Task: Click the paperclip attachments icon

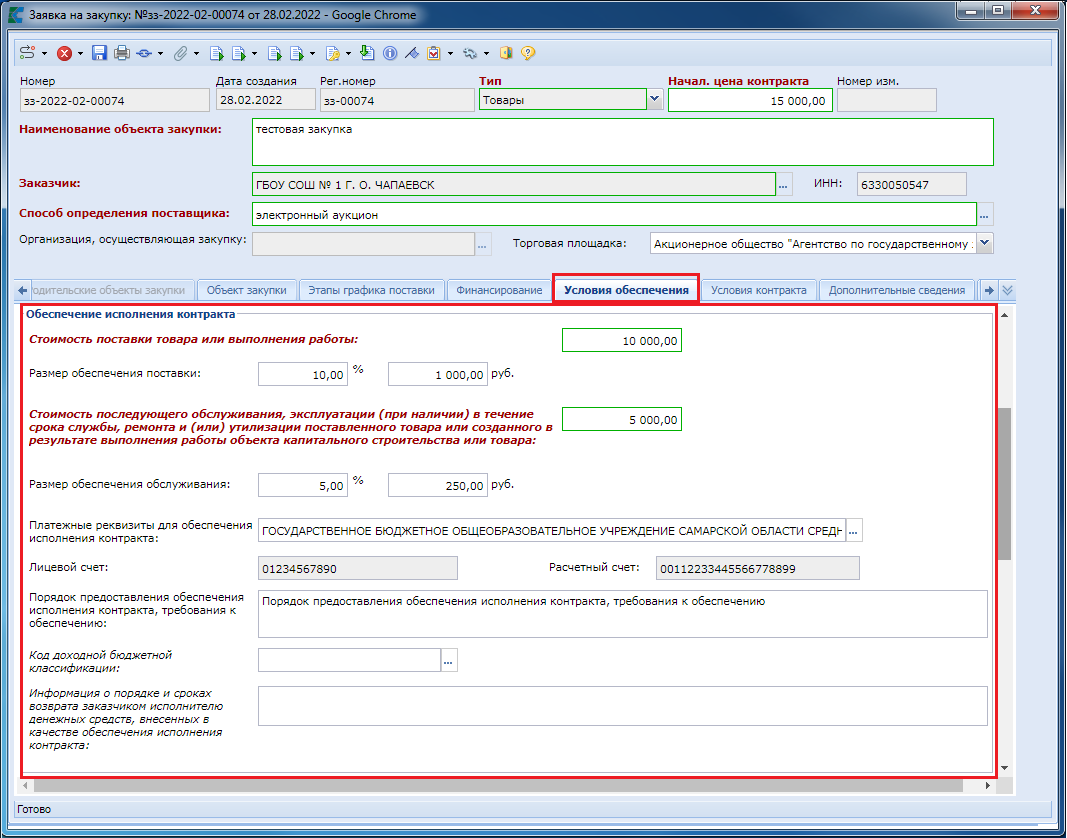Action: (x=181, y=53)
